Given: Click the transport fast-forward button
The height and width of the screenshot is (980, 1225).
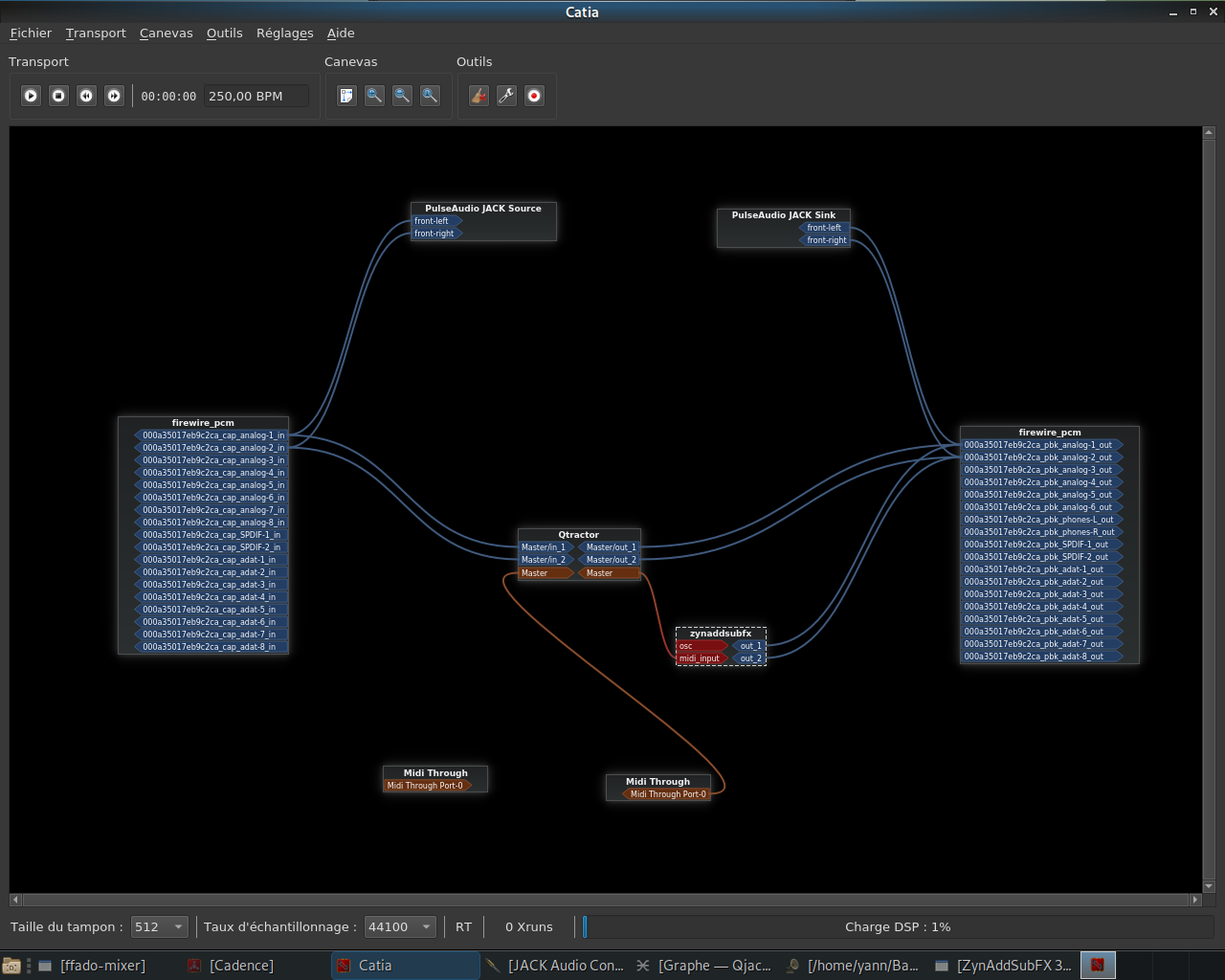Looking at the screenshot, I should 114,96.
